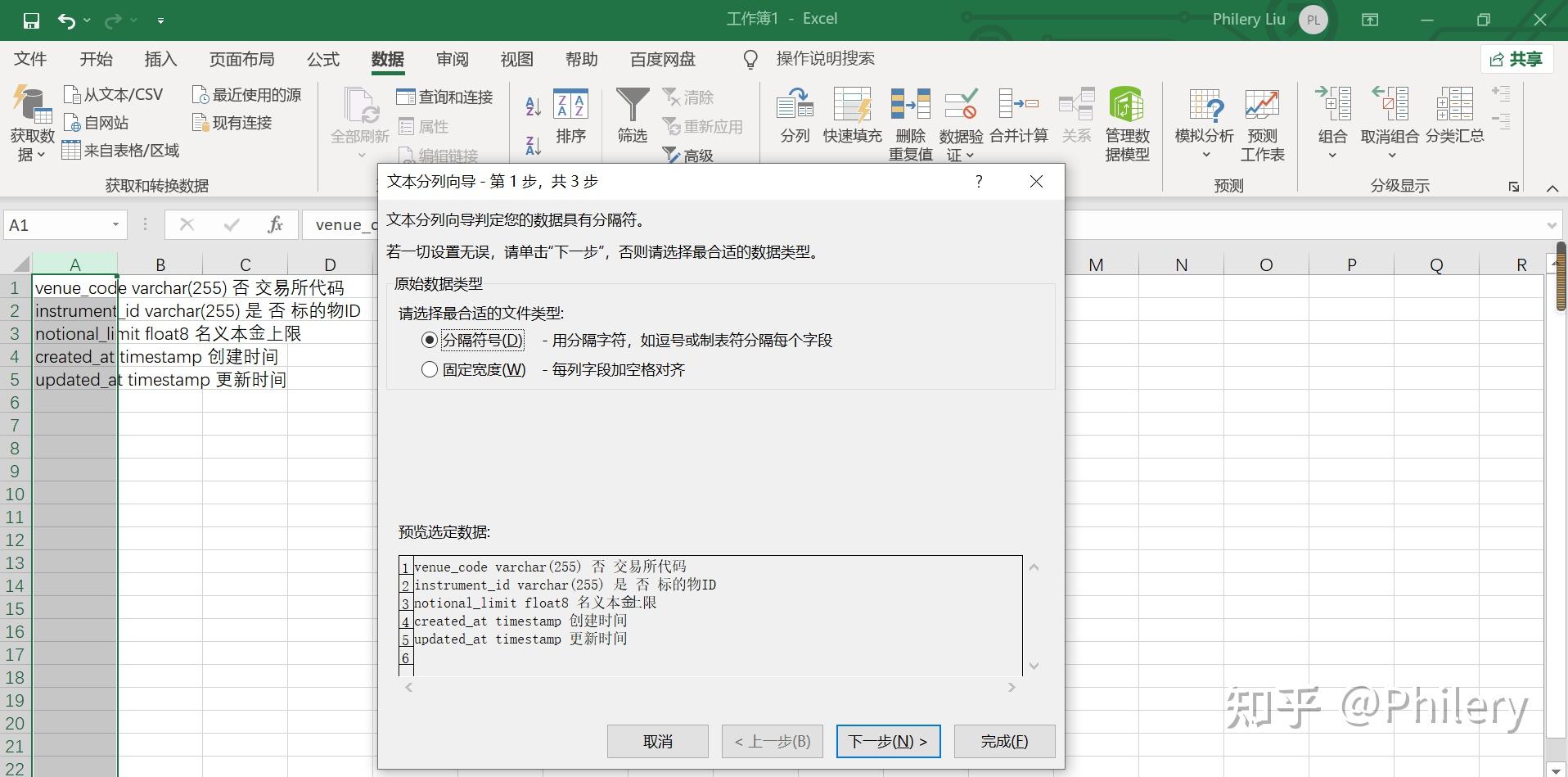Click the preview box horizontal scroll right arrow
This screenshot has width=1568, height=777.
[x=1012, y=688]
